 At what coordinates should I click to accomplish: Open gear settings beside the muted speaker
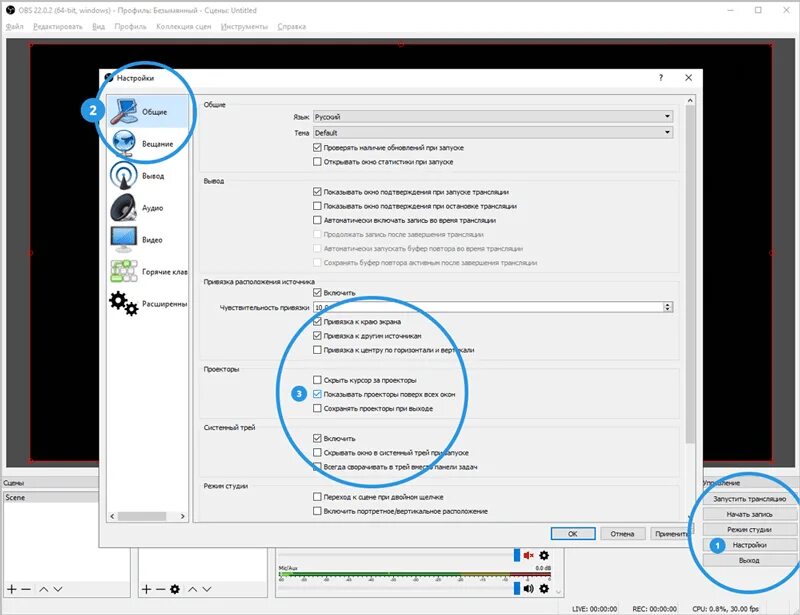544,555
